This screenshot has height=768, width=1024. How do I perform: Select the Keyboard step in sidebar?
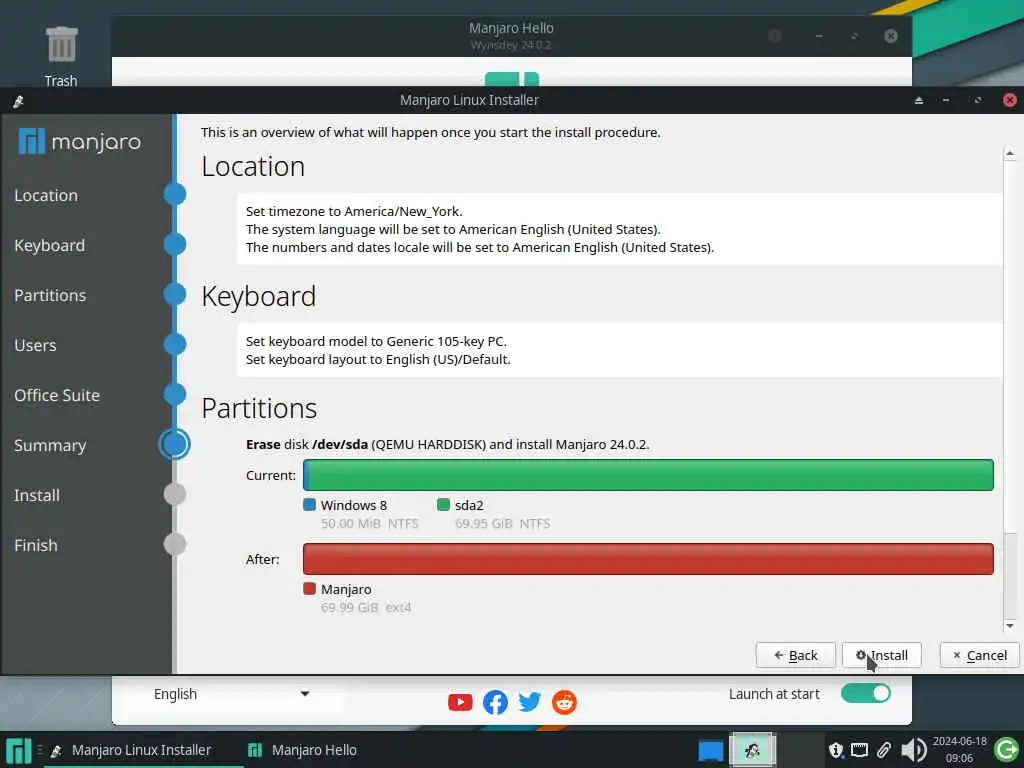[50, 246]
